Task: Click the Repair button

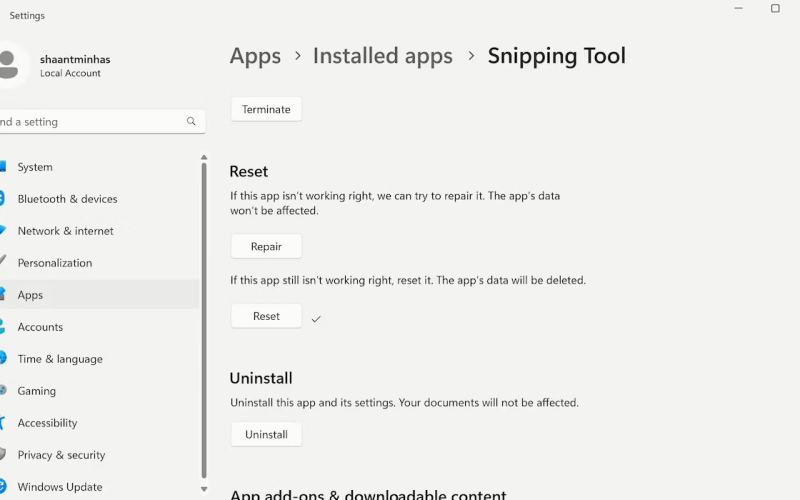Action: [266, 246]
